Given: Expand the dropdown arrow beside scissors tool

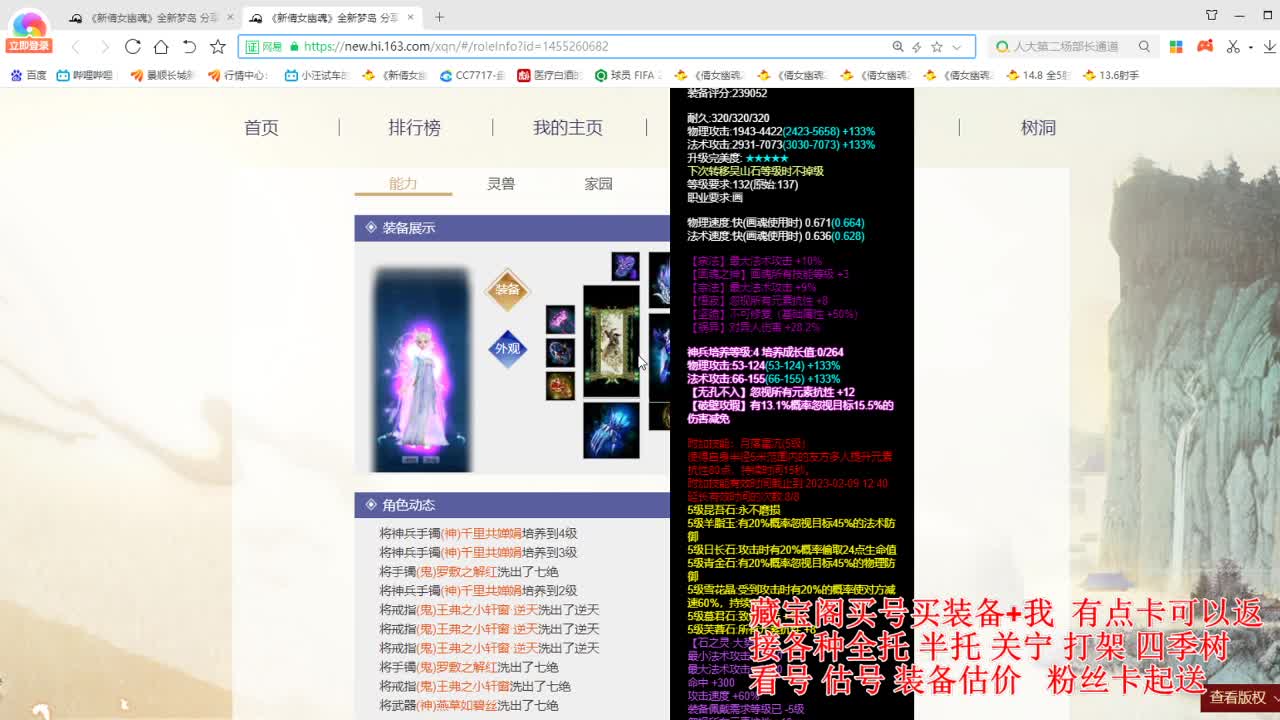Looking at the screenshot, I should [1251, 47].
